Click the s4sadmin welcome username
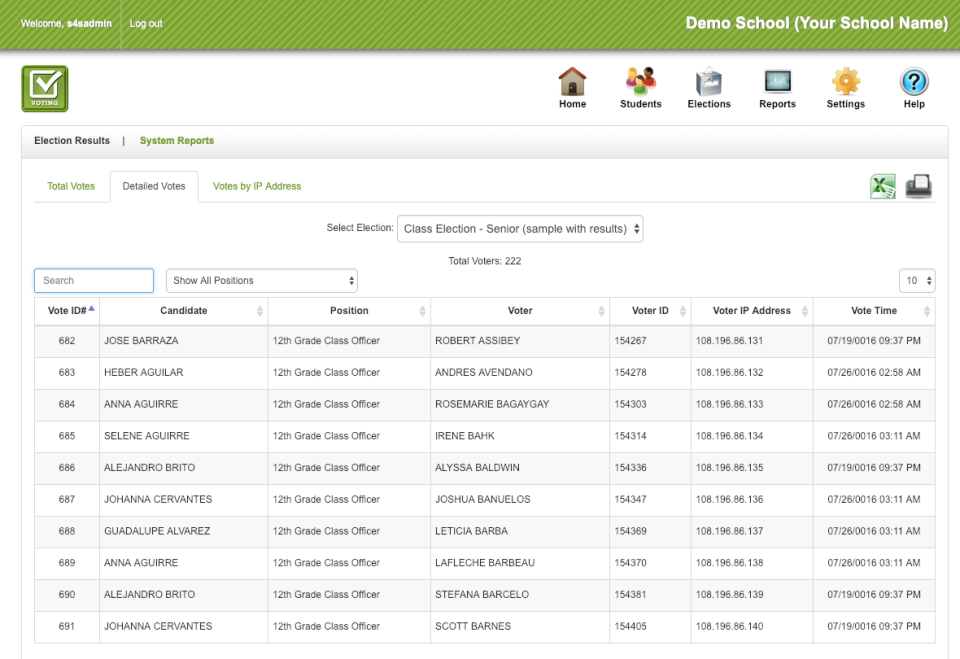The width and height of the screenshot is (960, 659). click(89, 23)
